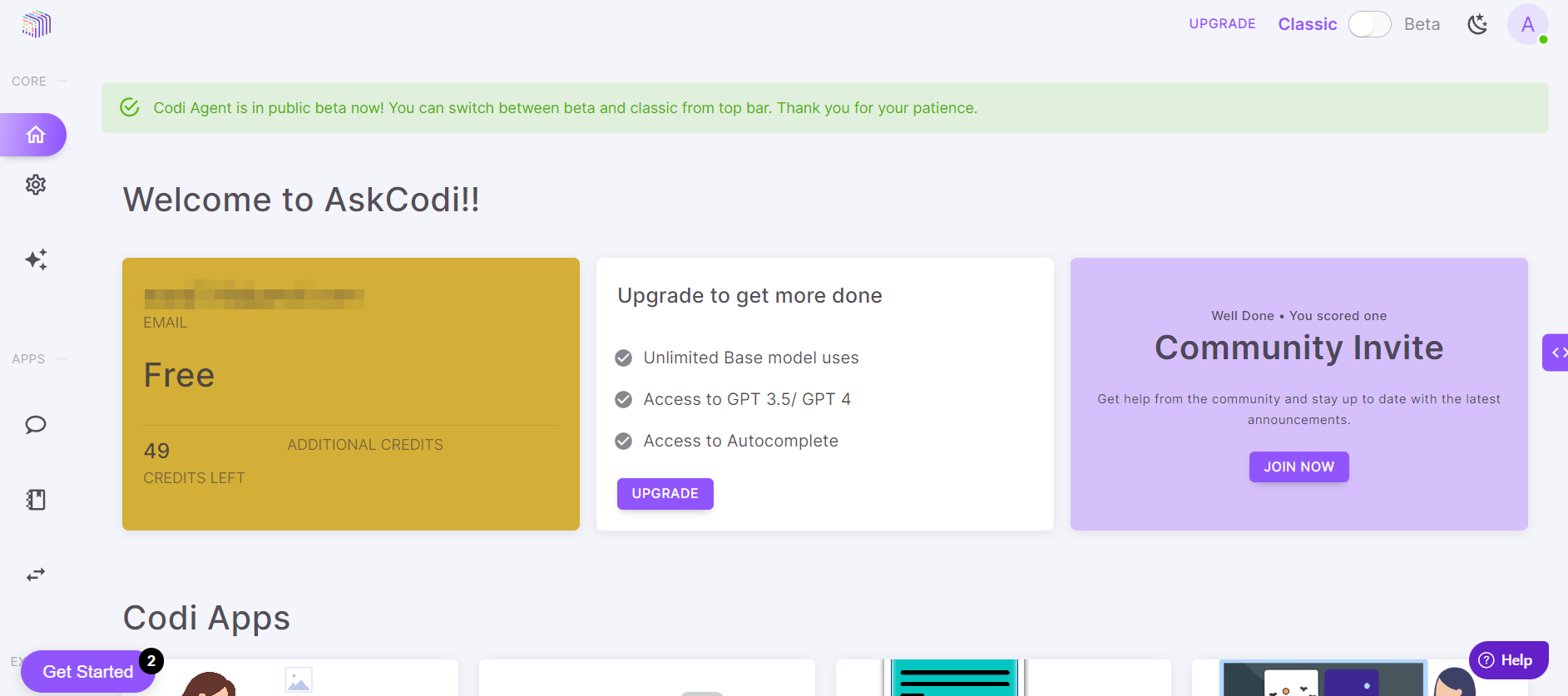
Task: Click the Get Started badge number 2
Action: (x=151, y=661)
